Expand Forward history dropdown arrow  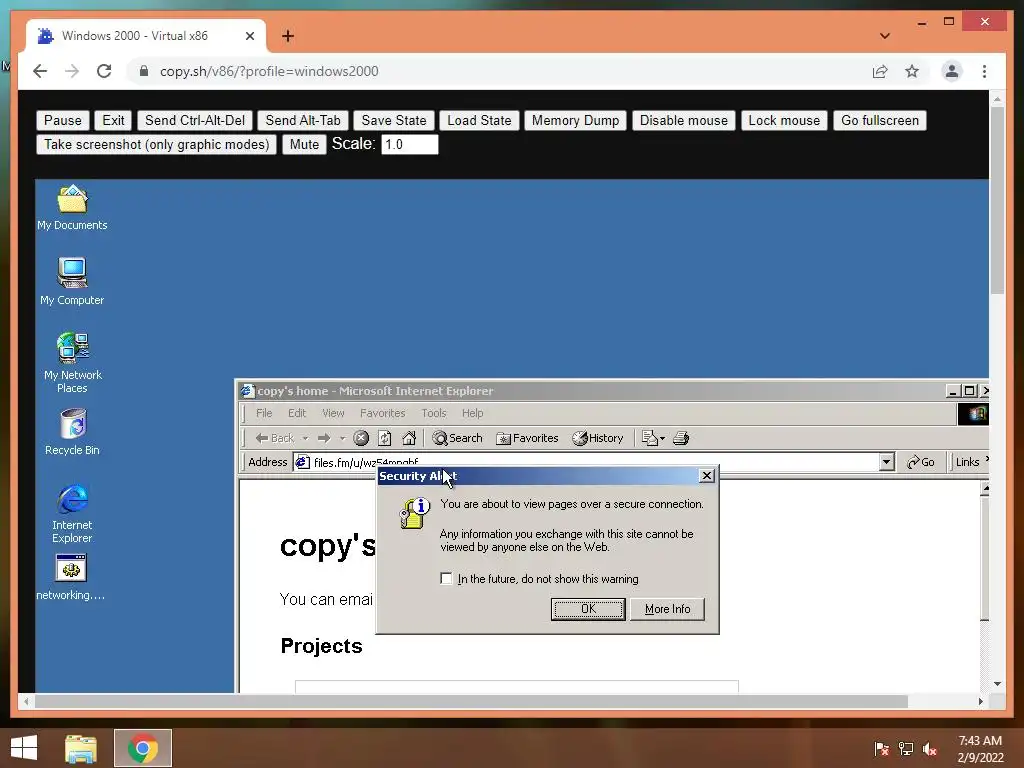342,438
